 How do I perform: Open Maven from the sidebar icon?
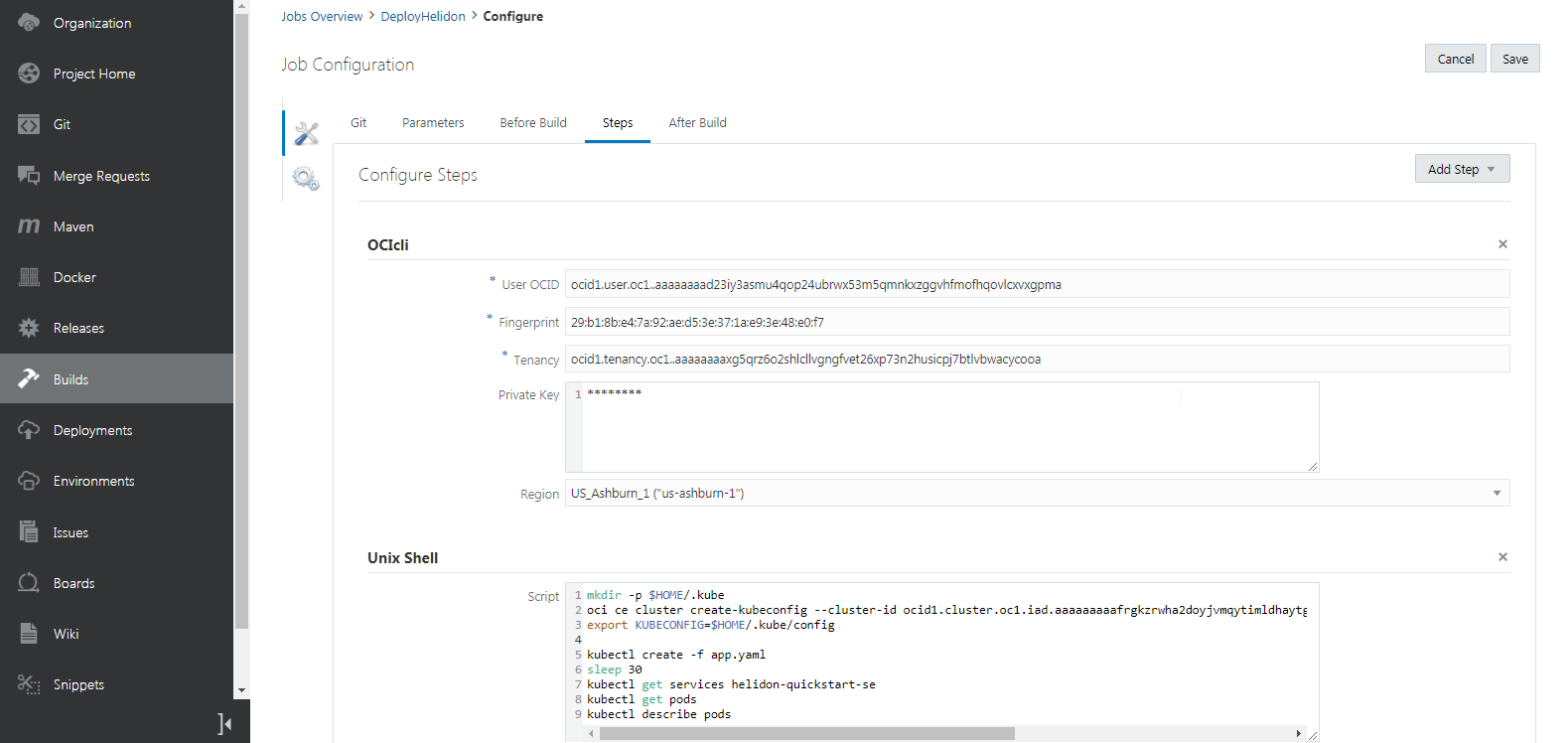[29, 226]
